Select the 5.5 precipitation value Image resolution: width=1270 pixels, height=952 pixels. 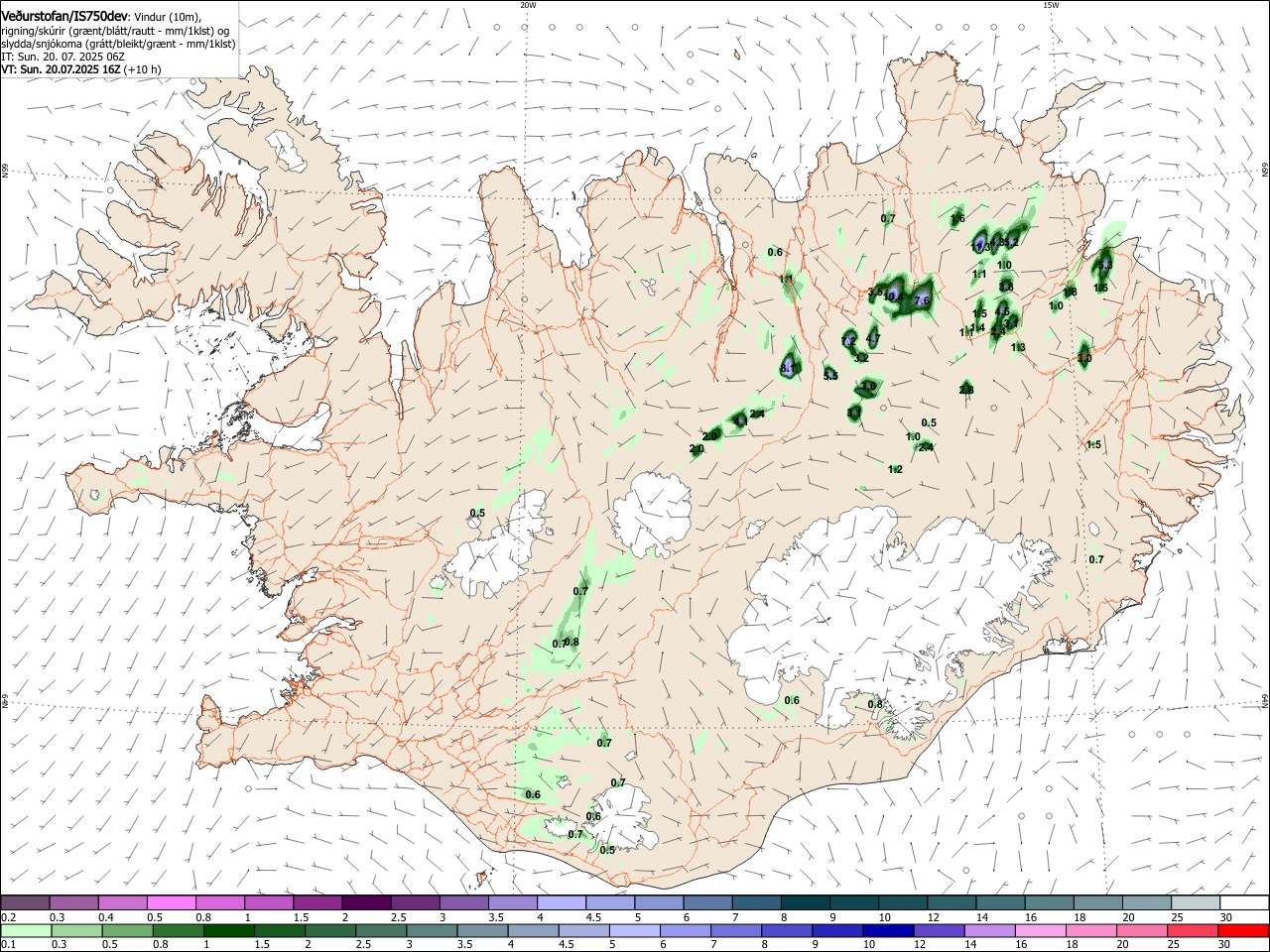830,376
